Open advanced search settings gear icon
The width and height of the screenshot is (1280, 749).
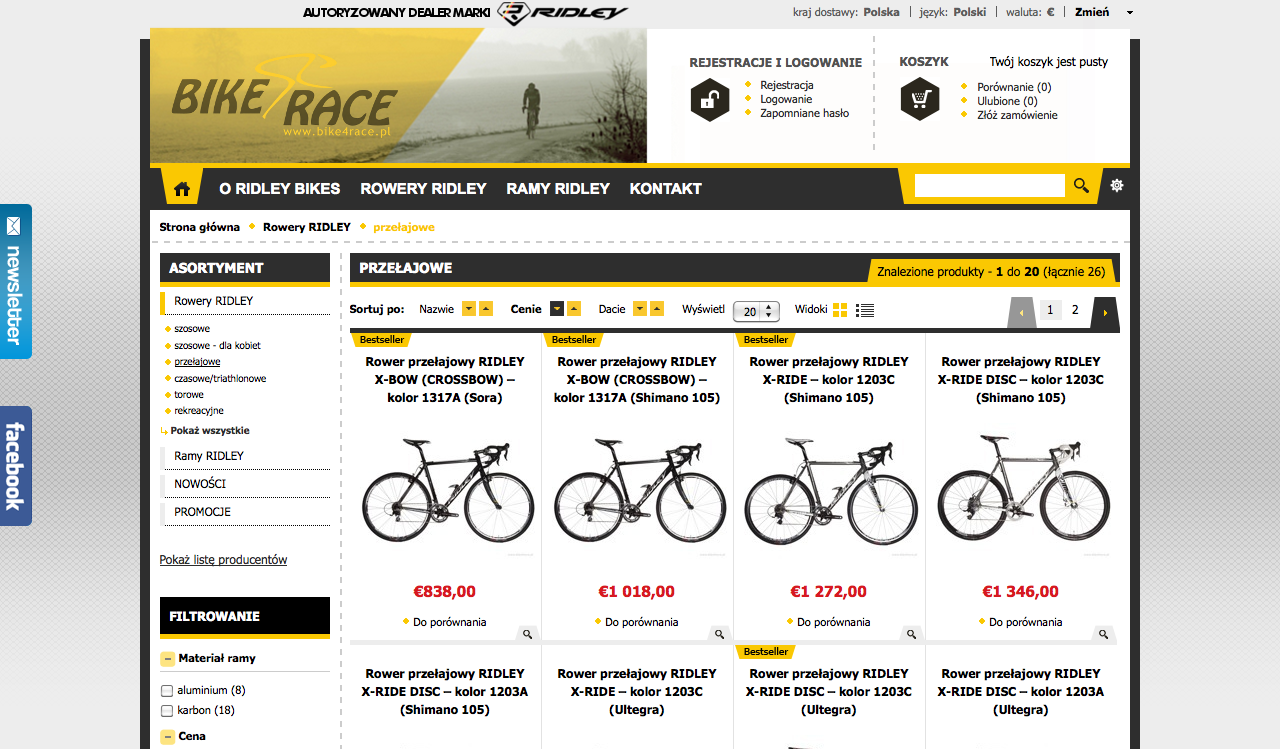click(1117, 185)
